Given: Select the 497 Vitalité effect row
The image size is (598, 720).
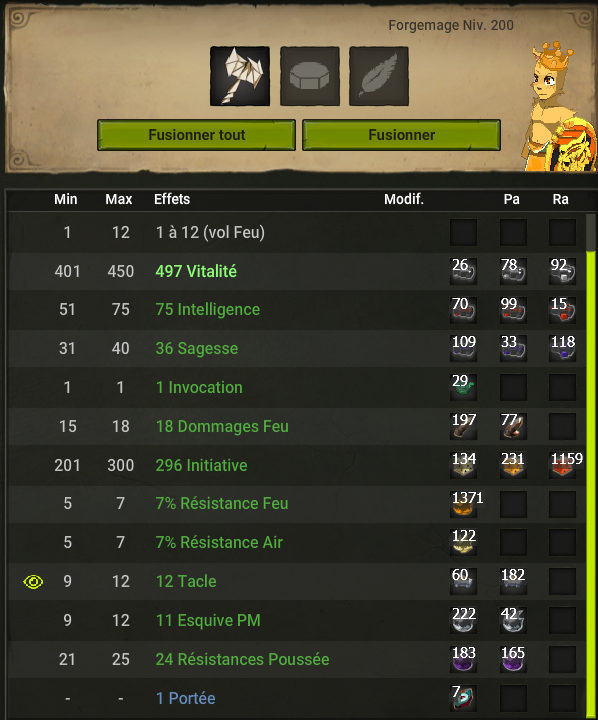Looking at the screenshot, I should 296,271.
